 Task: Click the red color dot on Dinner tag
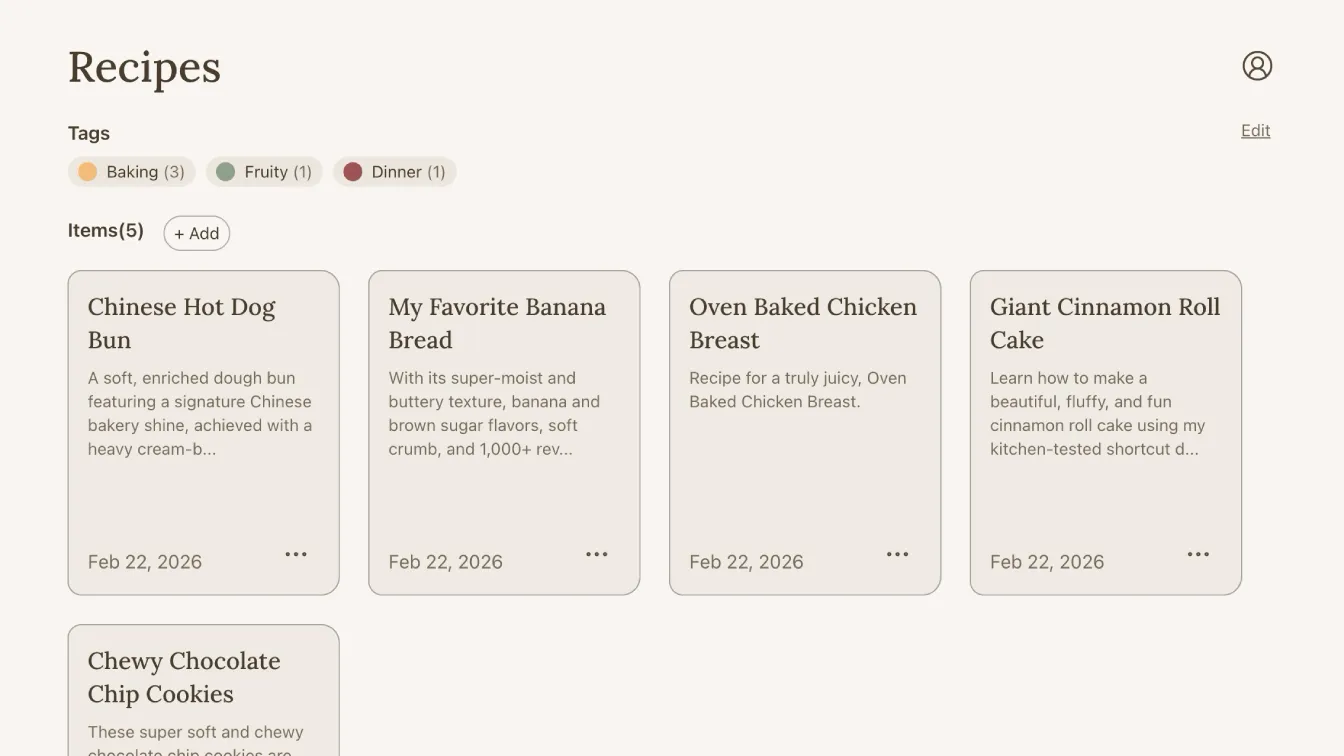pyautogui.click(x=352, y=171)
